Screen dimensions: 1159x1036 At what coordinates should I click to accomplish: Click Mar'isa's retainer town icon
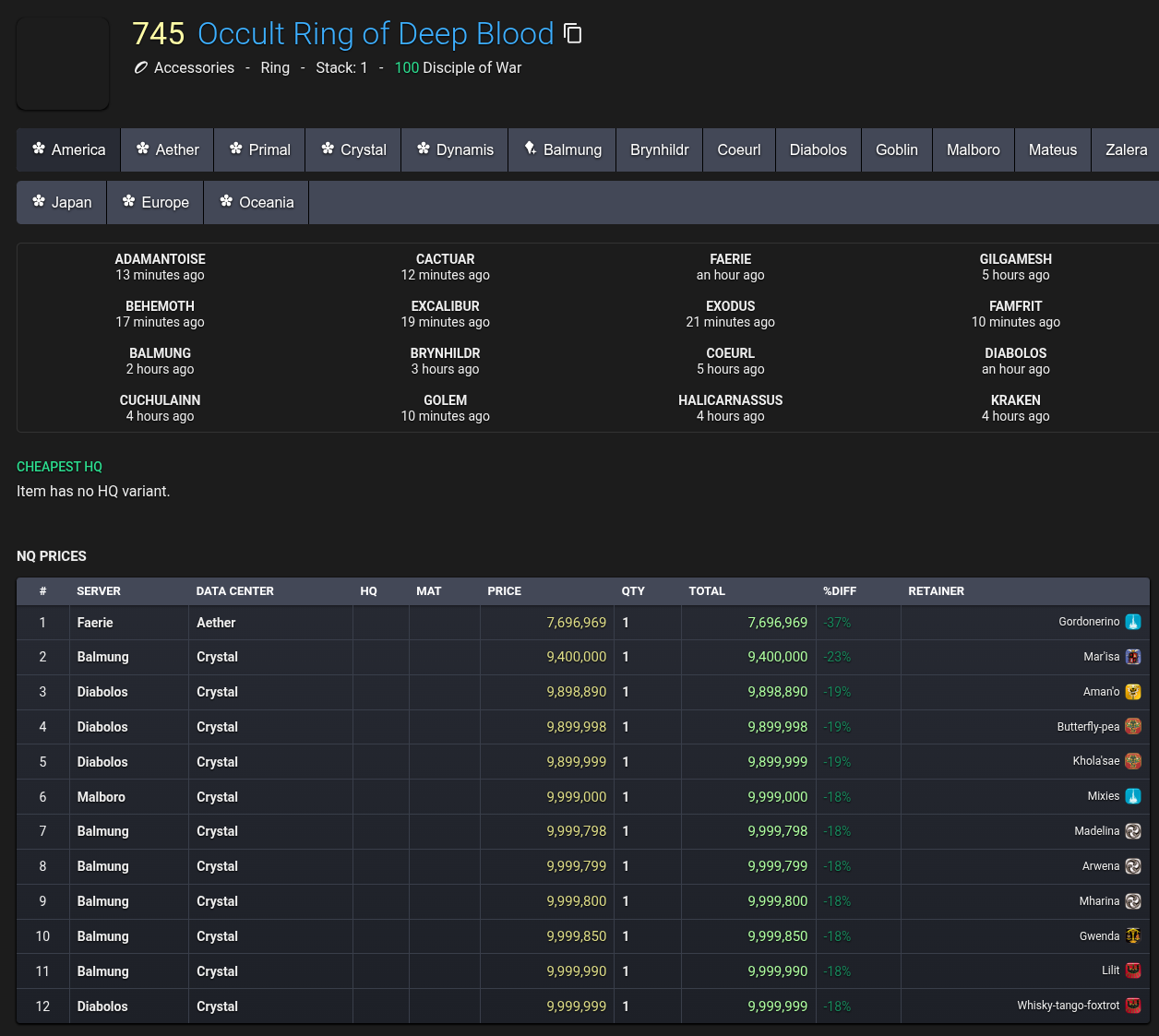(x=1133, y=657)
